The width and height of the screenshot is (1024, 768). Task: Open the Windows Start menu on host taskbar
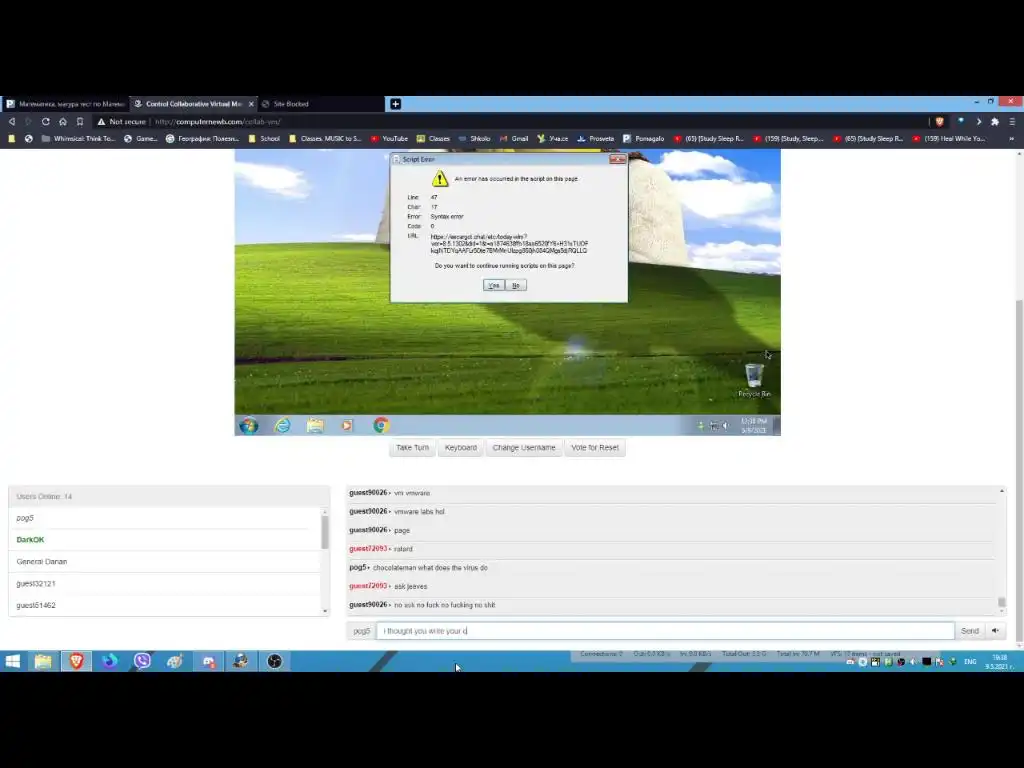coord(12,661)
